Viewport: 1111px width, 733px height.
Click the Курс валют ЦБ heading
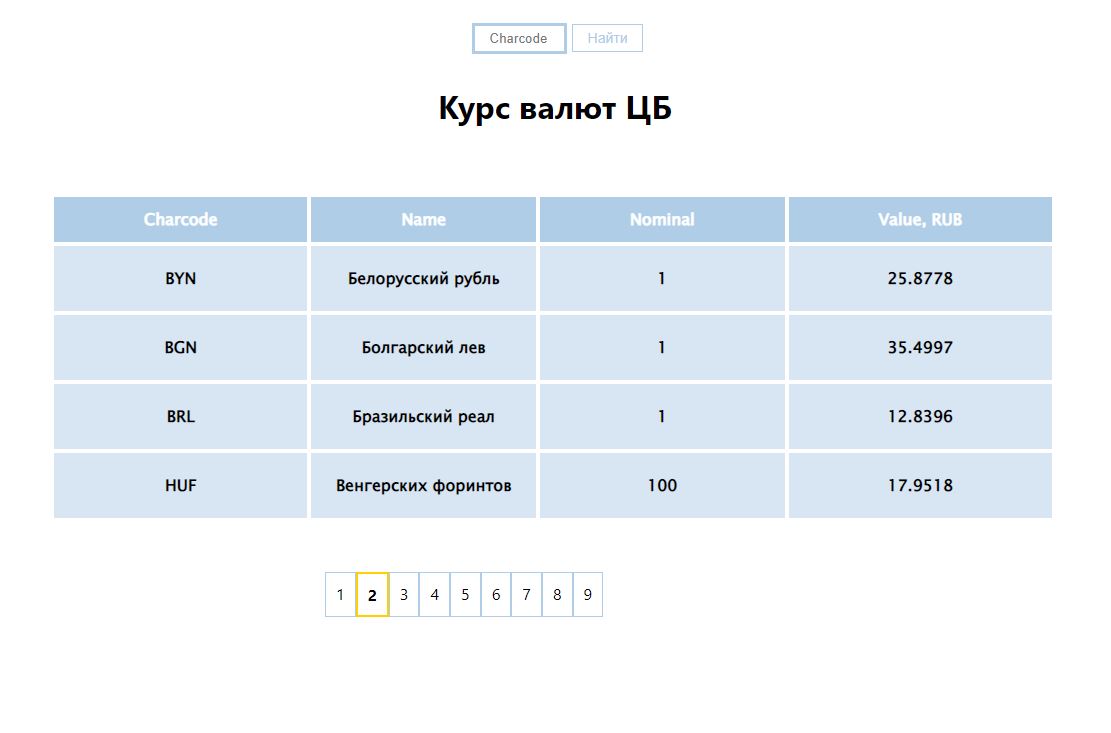tap(555, 108)
